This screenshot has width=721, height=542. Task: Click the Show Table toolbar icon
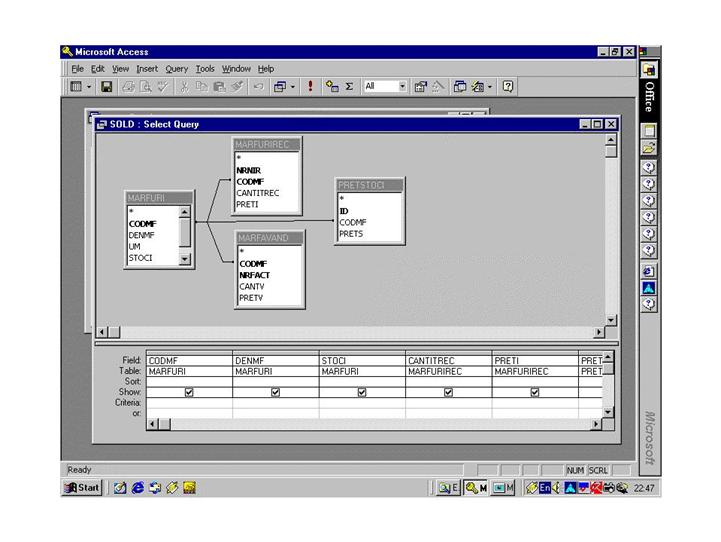[332, 87]
